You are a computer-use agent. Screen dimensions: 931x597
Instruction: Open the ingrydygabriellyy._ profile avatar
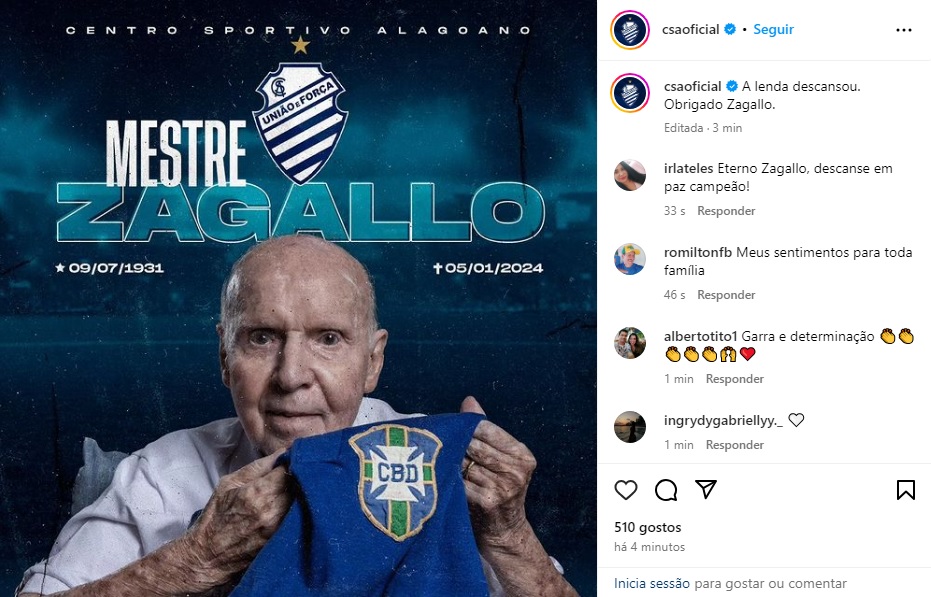(x=629, y=427)
